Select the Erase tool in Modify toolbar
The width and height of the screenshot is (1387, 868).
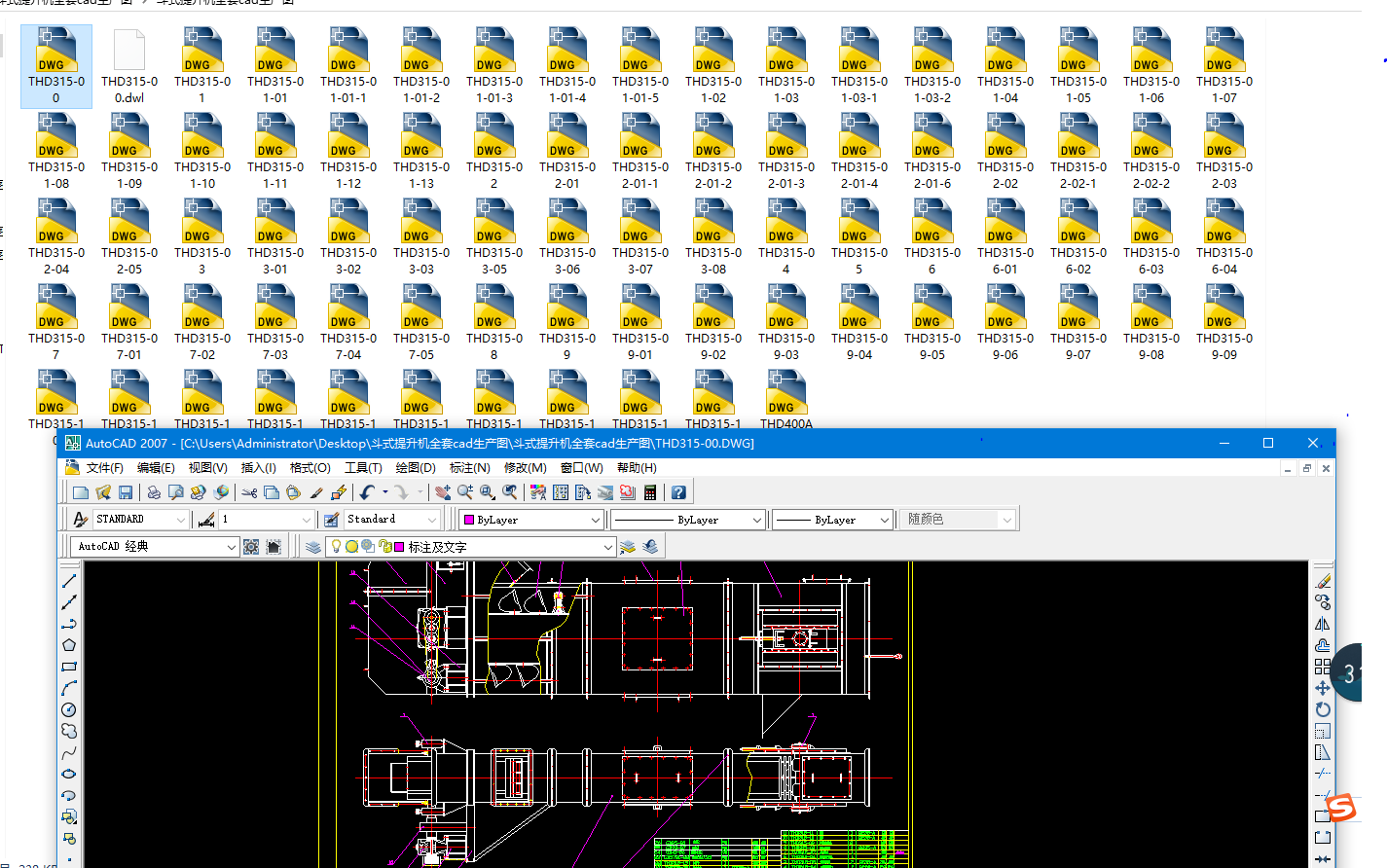[x=1323, y=581]
